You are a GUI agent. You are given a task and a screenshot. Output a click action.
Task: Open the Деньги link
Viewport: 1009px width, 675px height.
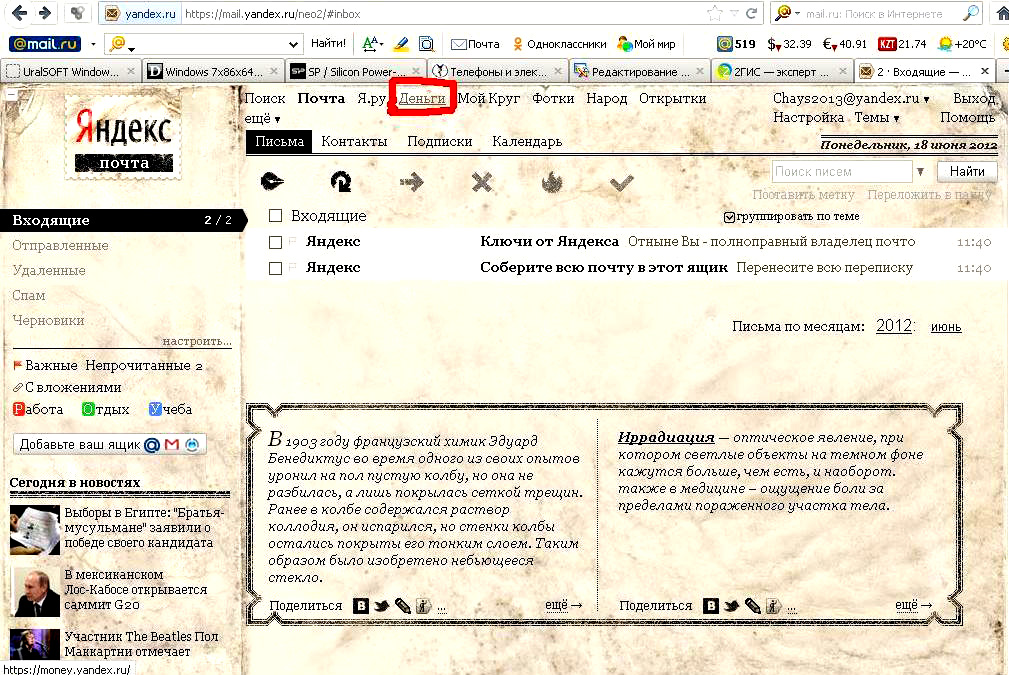[422, 98]
